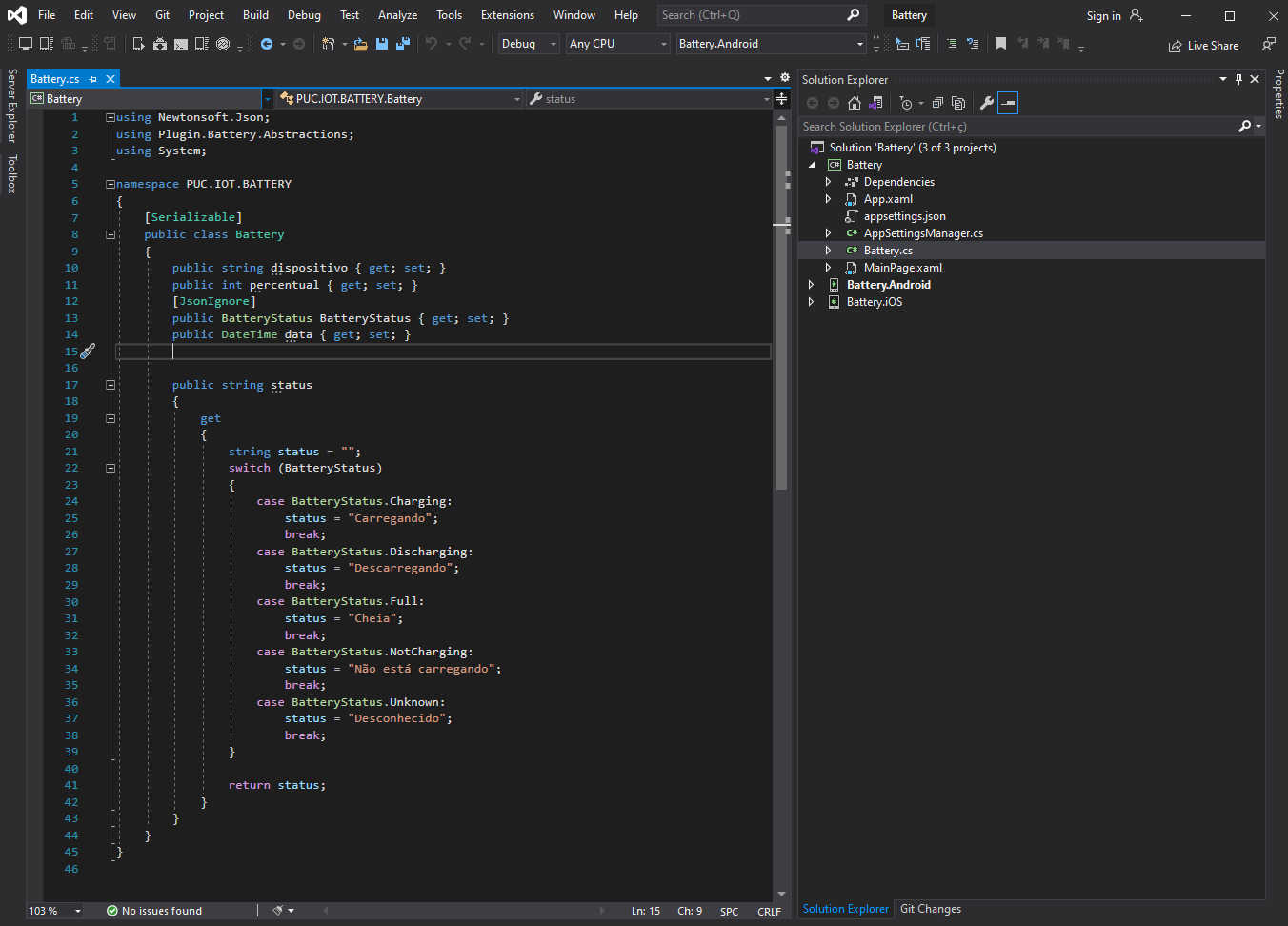This screenshot has height=926, width=1288.
Task: Click the bookmark icon in the toolbar
Action: click(1000, 44)
